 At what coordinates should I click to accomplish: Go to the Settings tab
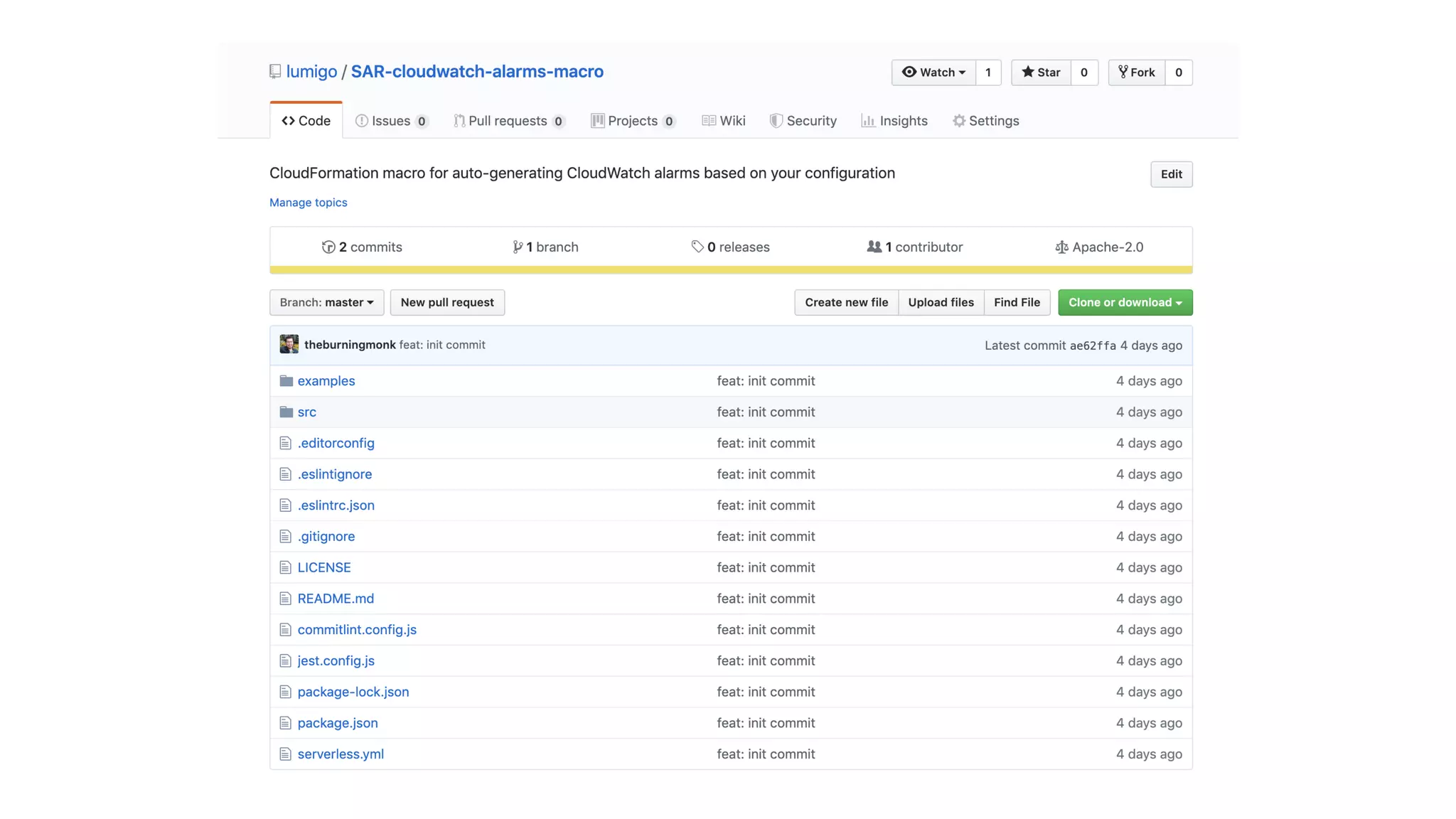[985, 121]
